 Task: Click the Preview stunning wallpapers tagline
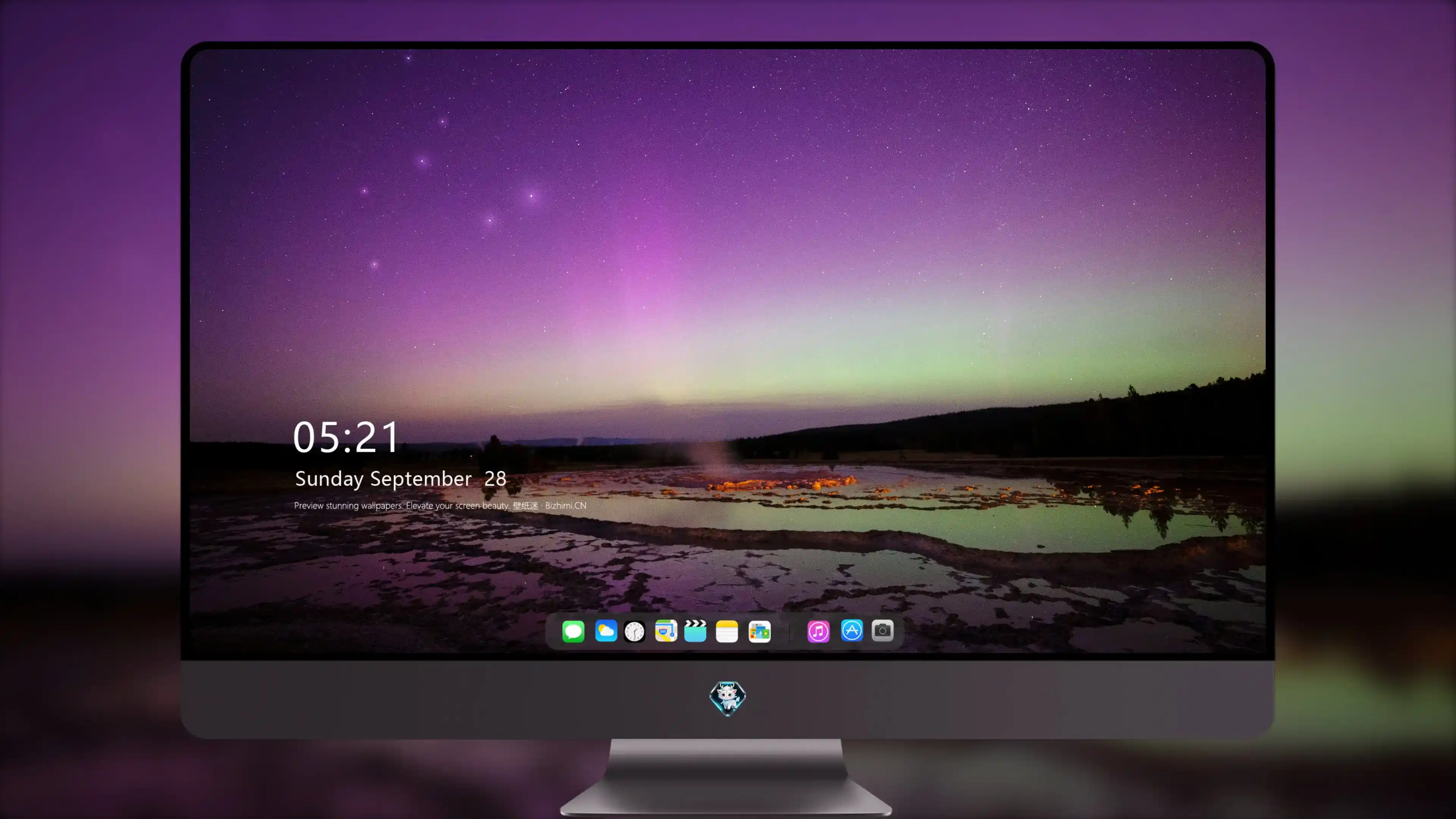[440, 505]
